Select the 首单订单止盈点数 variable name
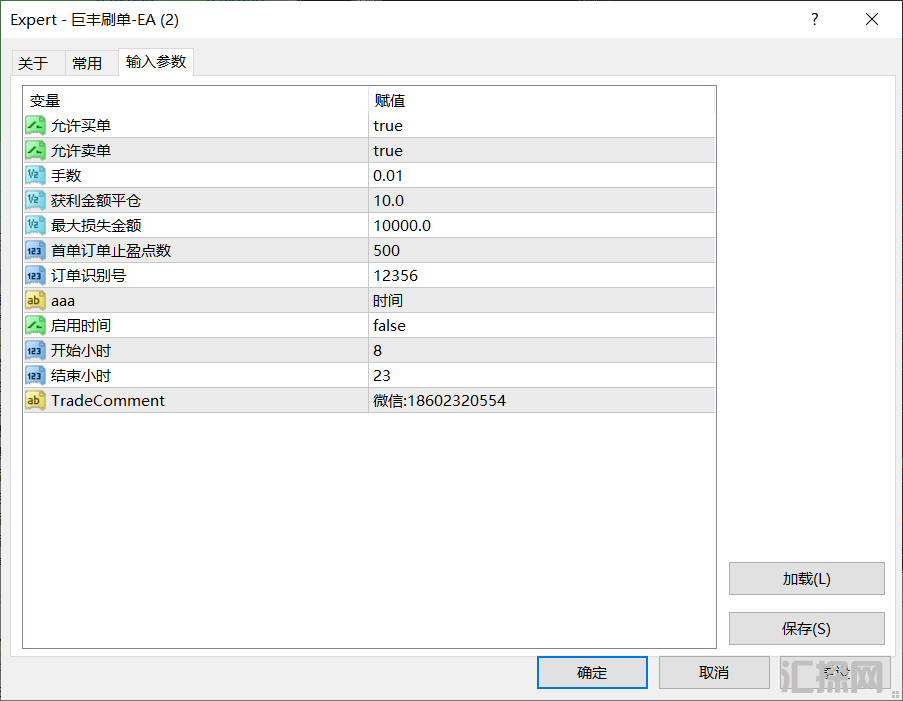 (x=111, y=251)
